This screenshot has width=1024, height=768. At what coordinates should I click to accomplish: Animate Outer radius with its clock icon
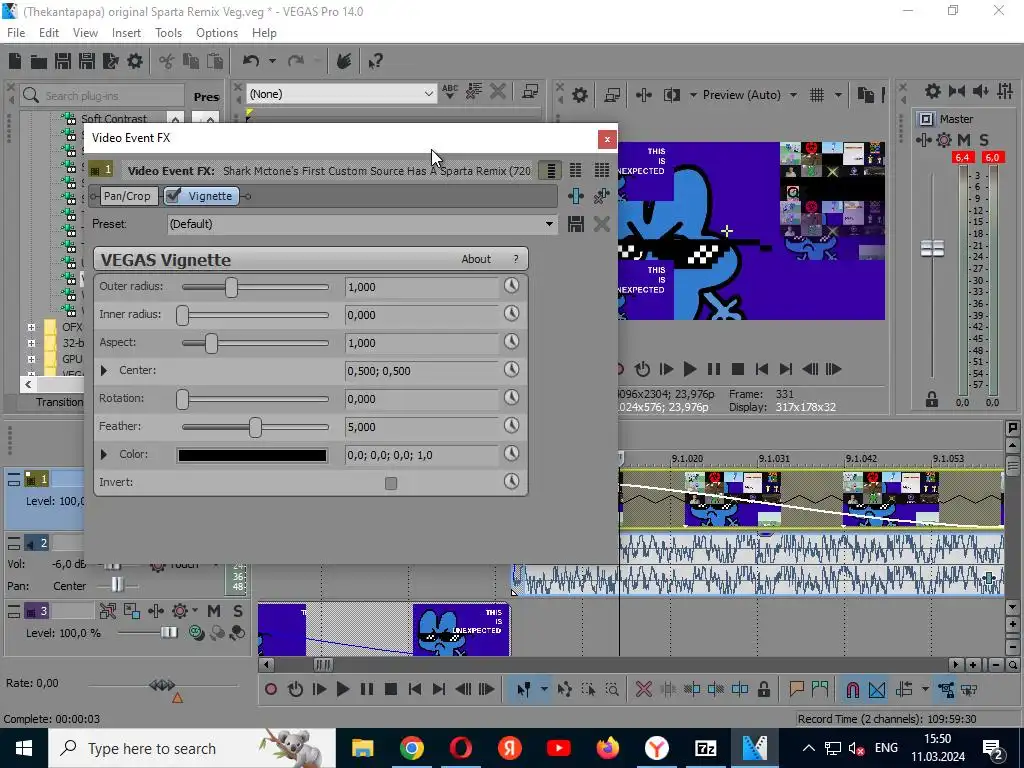[x=511, y=285]
